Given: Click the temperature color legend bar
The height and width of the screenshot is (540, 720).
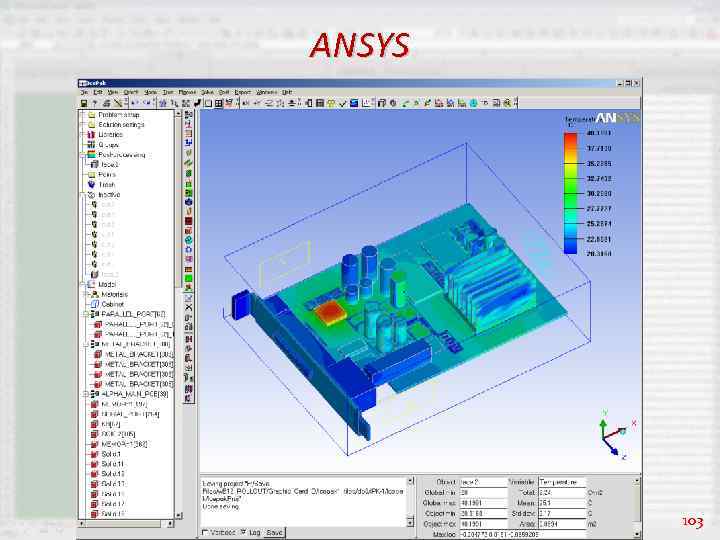Looking at the screenshot, I should pyautogui.click(x=570, y=193).
